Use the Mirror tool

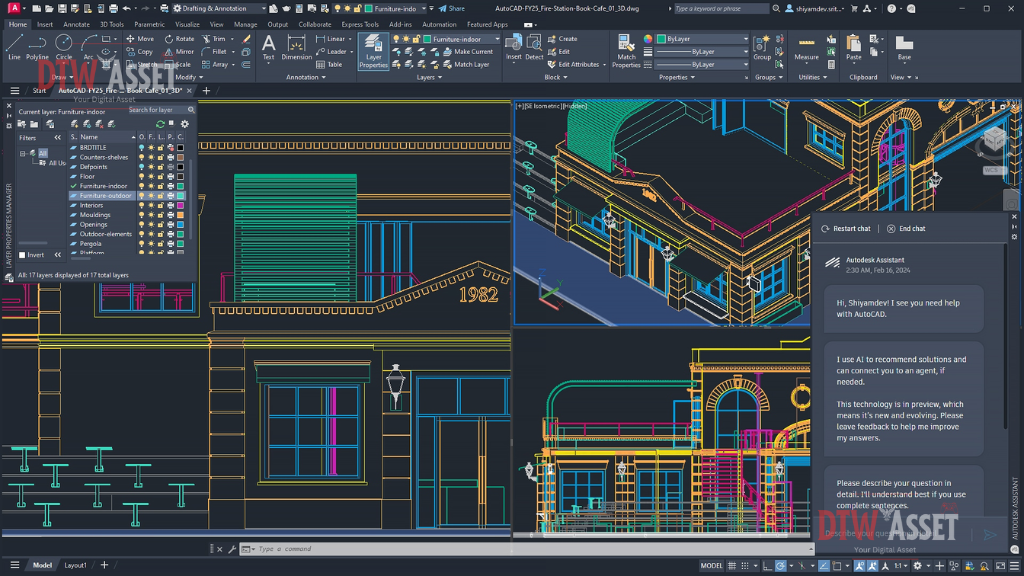[x=180, y=52]
